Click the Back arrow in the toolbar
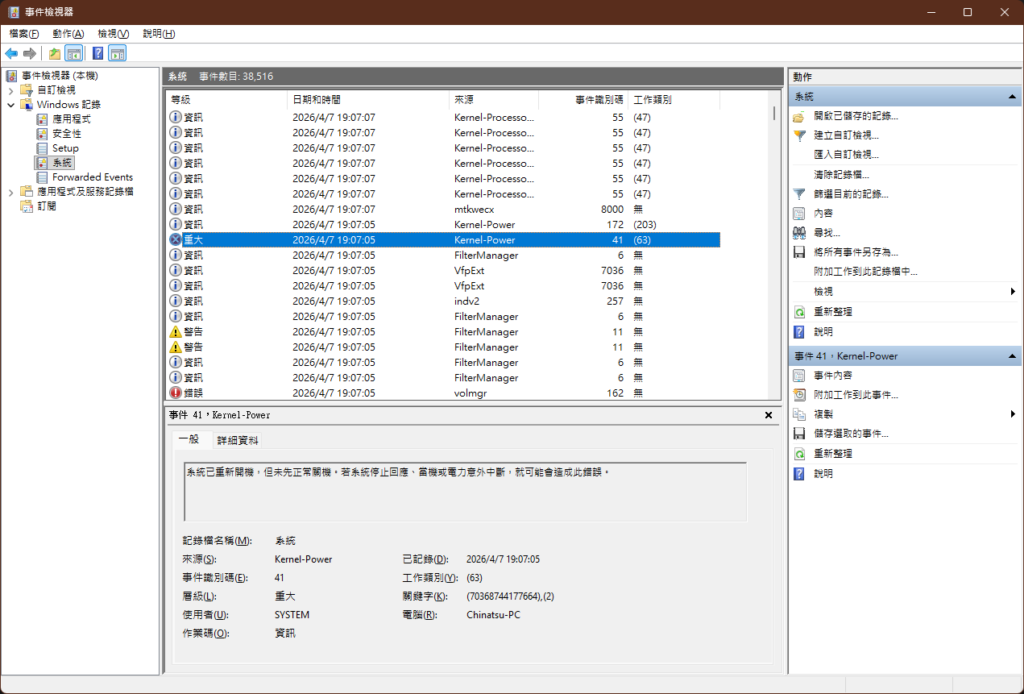The height and width of the screenshot is (694, 1024). 11,54
